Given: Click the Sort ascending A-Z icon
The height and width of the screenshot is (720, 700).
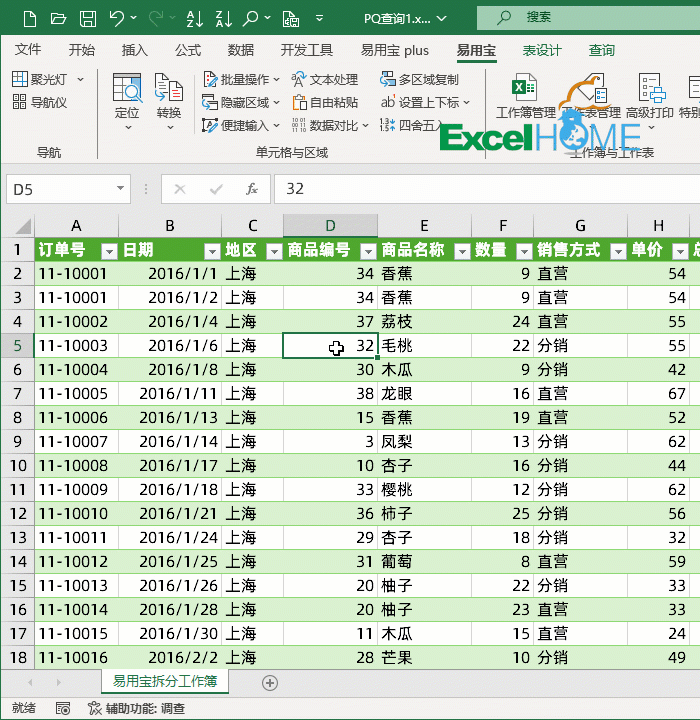Looking at the screenshot, I should pyautogui.click(x=195, y=19).
